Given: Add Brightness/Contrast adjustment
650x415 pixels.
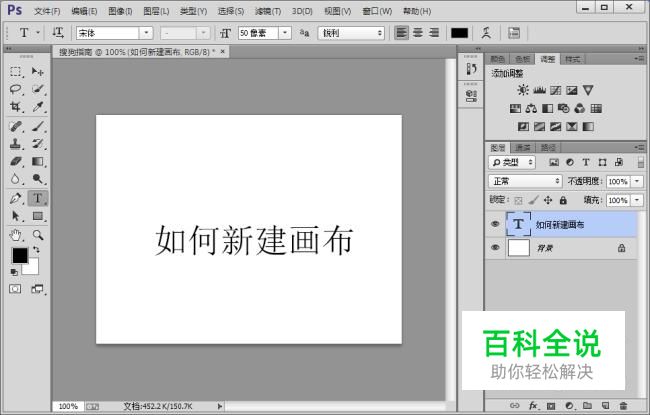Looking at the screenshot, I should pyautogui.click(x=523, y=90).
